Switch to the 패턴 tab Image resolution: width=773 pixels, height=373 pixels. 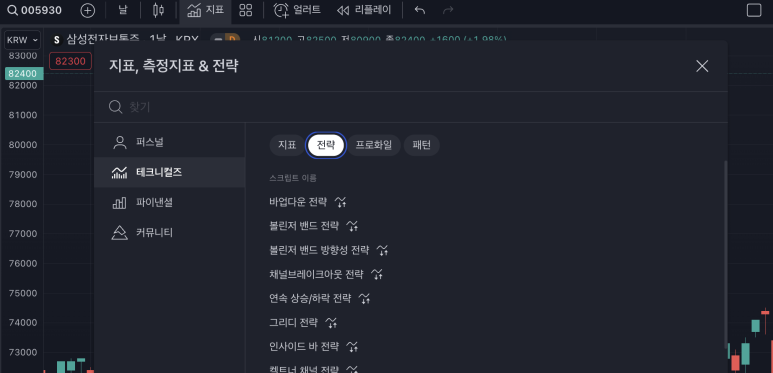[422, 145]
